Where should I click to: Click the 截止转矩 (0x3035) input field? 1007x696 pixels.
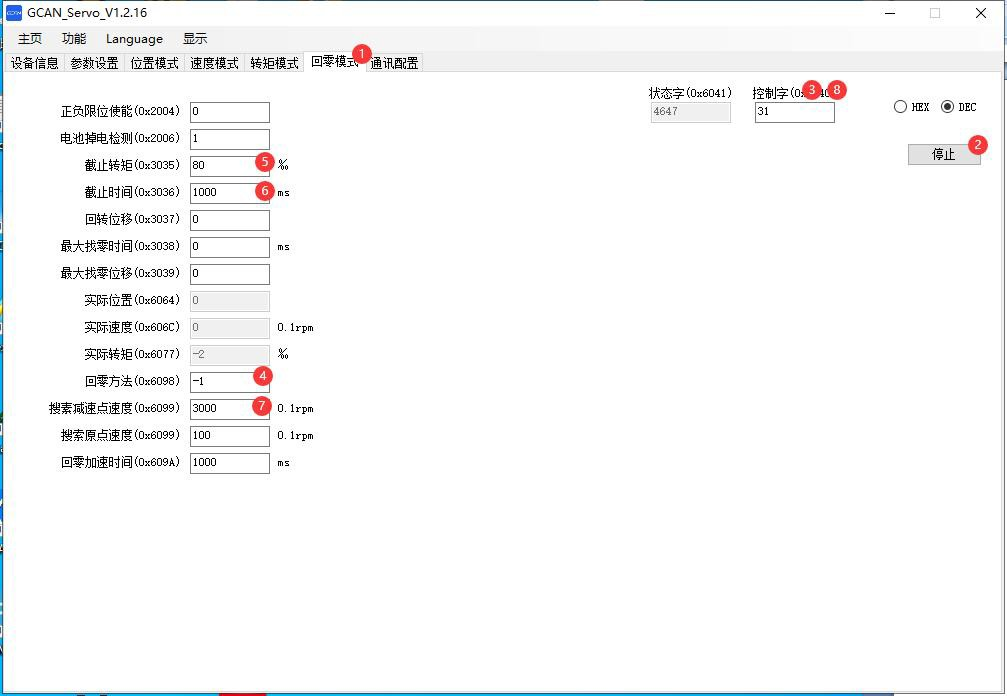coord(222,165)
